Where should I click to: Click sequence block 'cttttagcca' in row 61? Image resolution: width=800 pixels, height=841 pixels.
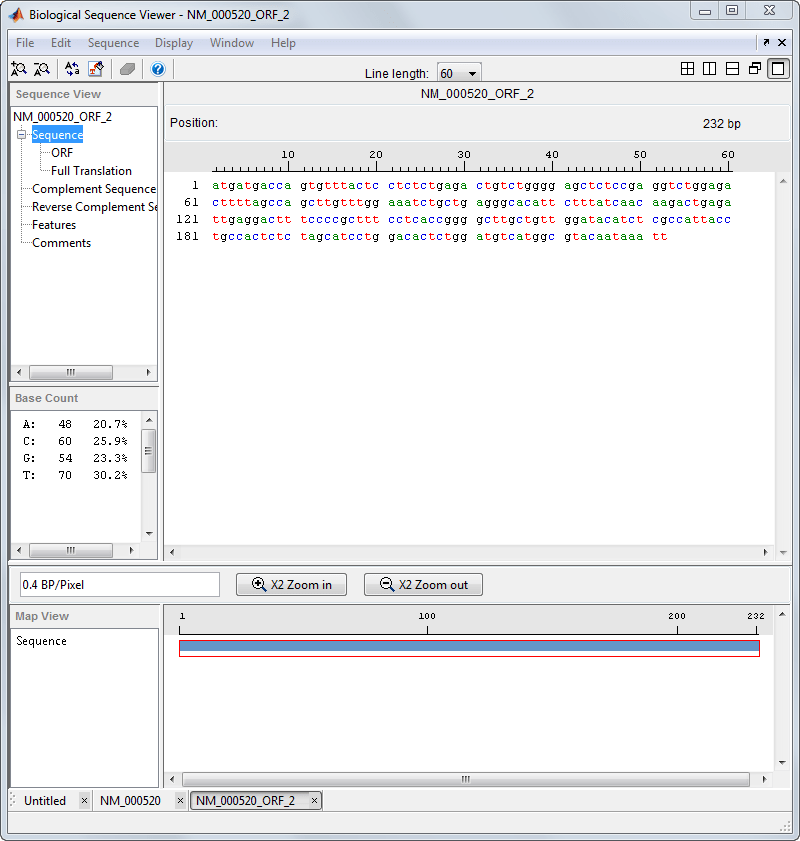pyautogui.click(x=251, y=203)
